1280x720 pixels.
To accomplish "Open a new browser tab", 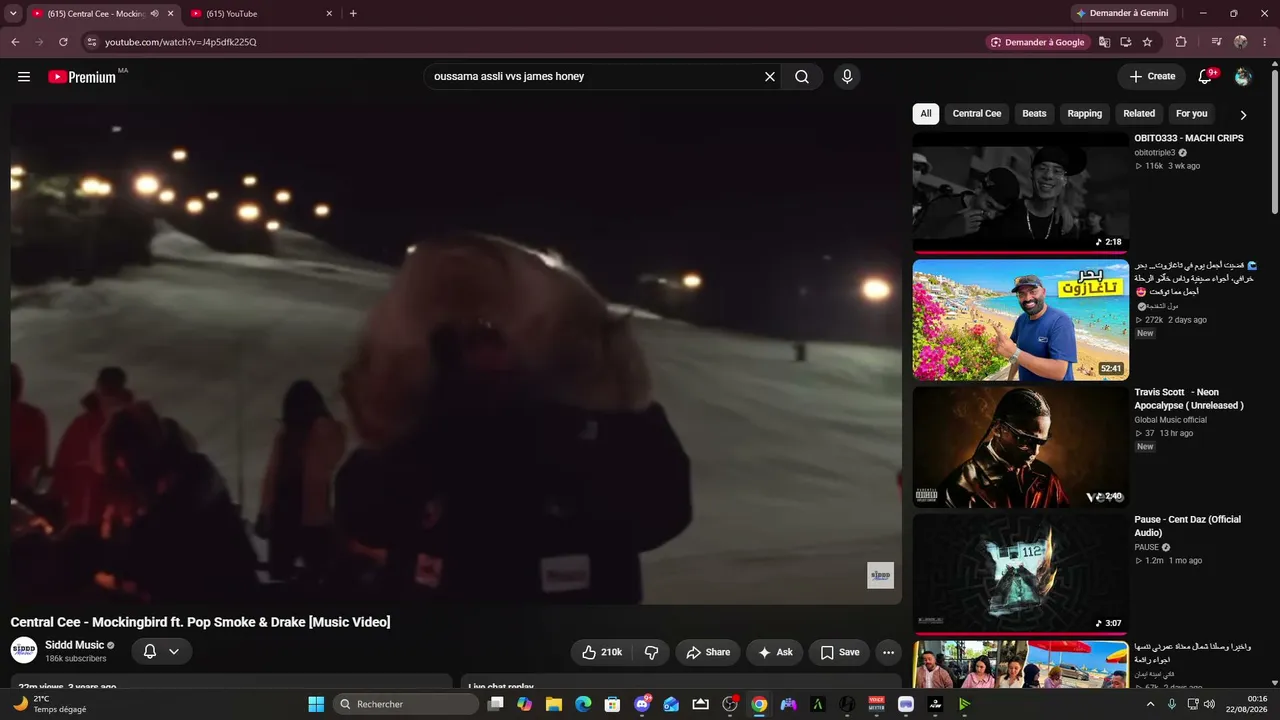I will click(x=353, y=14).
